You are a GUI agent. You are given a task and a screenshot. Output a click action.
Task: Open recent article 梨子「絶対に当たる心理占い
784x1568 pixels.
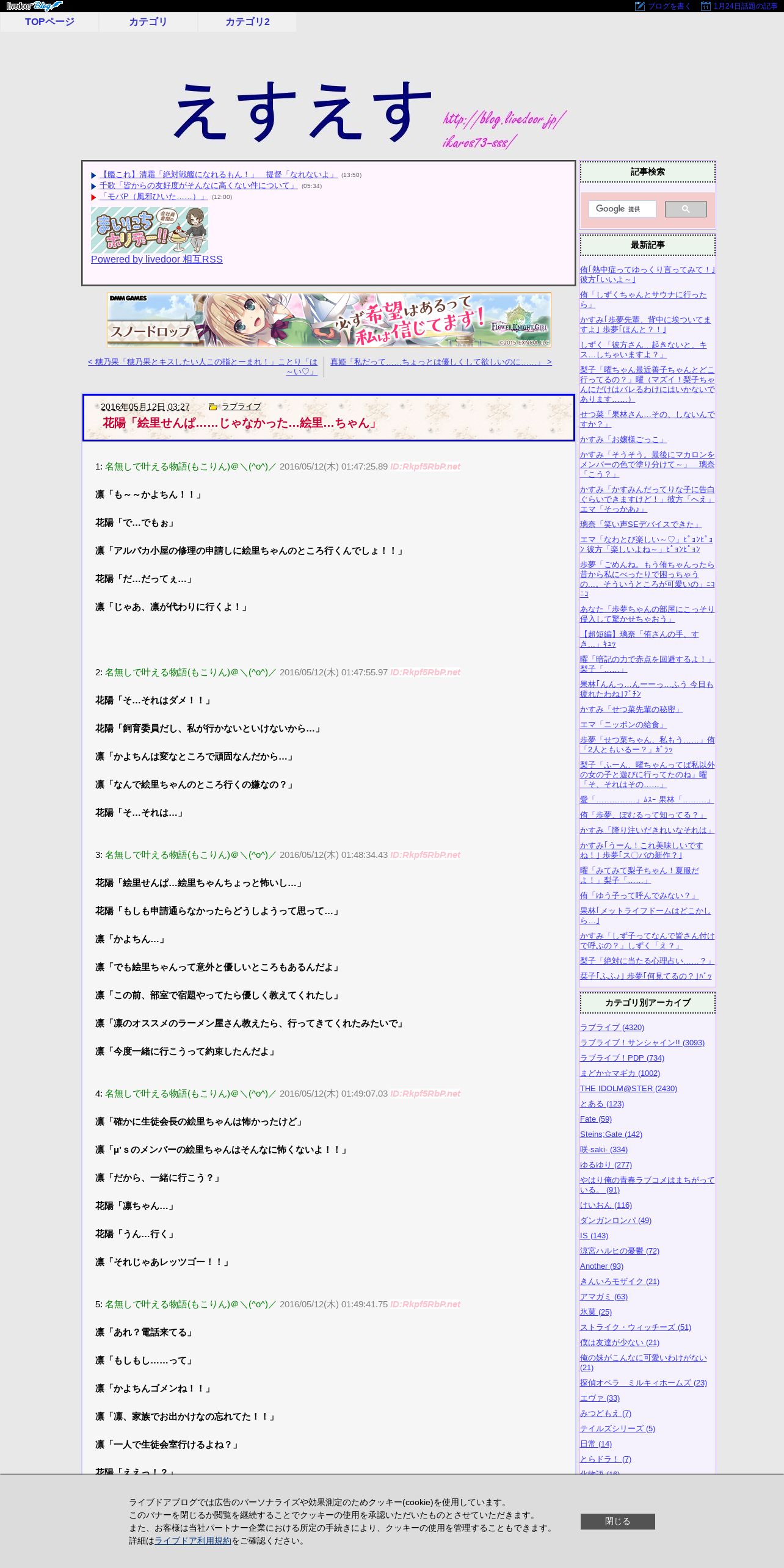click(x=647, y=961)
